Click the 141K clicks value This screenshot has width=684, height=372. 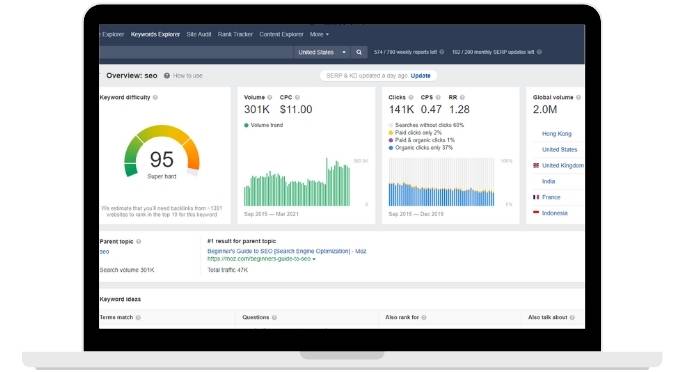[x=401, y=109]
